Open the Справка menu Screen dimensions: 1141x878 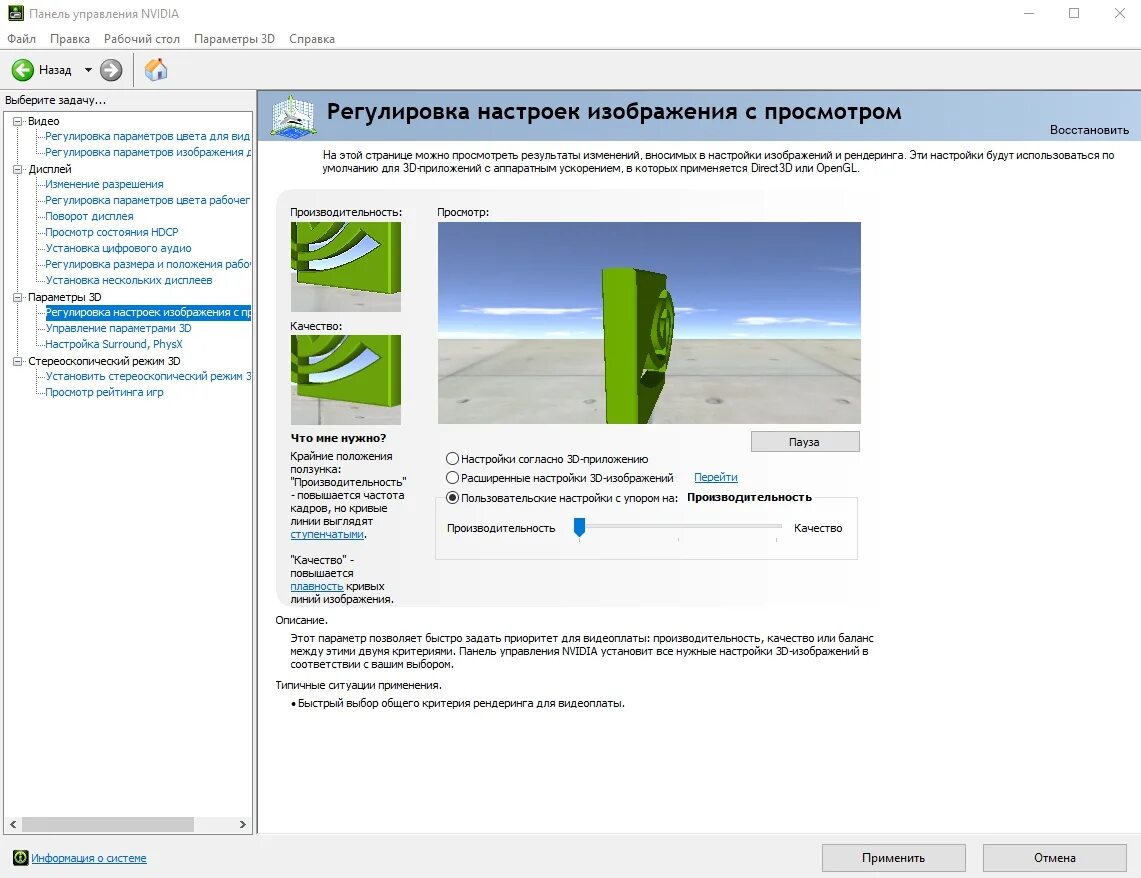[x=311, y=39]
